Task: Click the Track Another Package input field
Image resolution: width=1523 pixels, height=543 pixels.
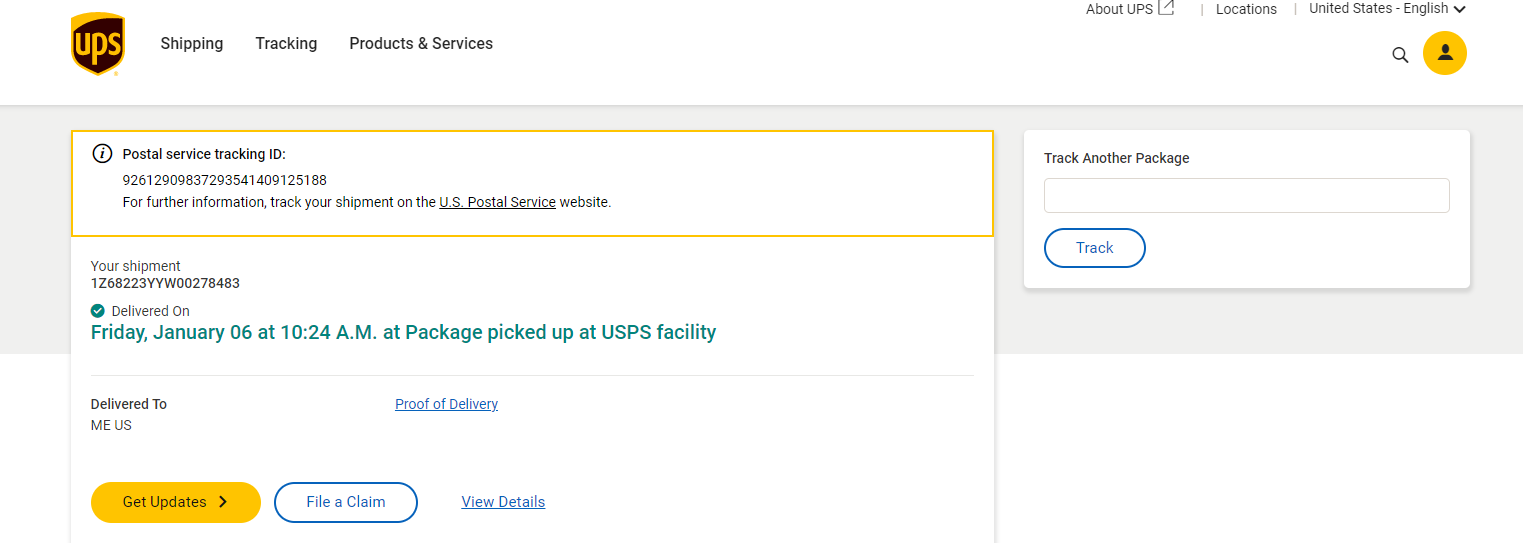Action: (1246, 196)
